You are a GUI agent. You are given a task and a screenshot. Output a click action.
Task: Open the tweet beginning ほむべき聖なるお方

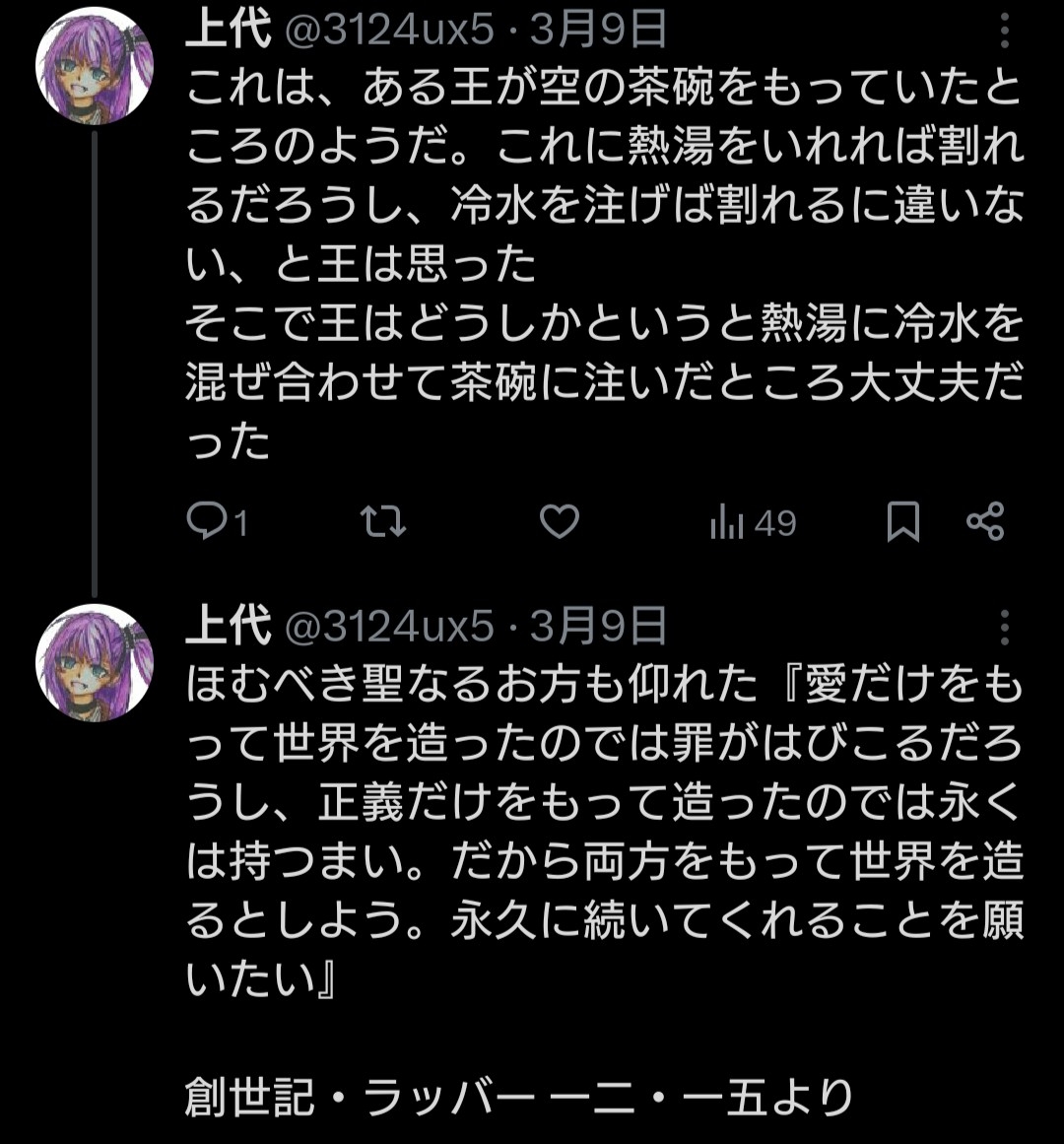tap(603, 833)
